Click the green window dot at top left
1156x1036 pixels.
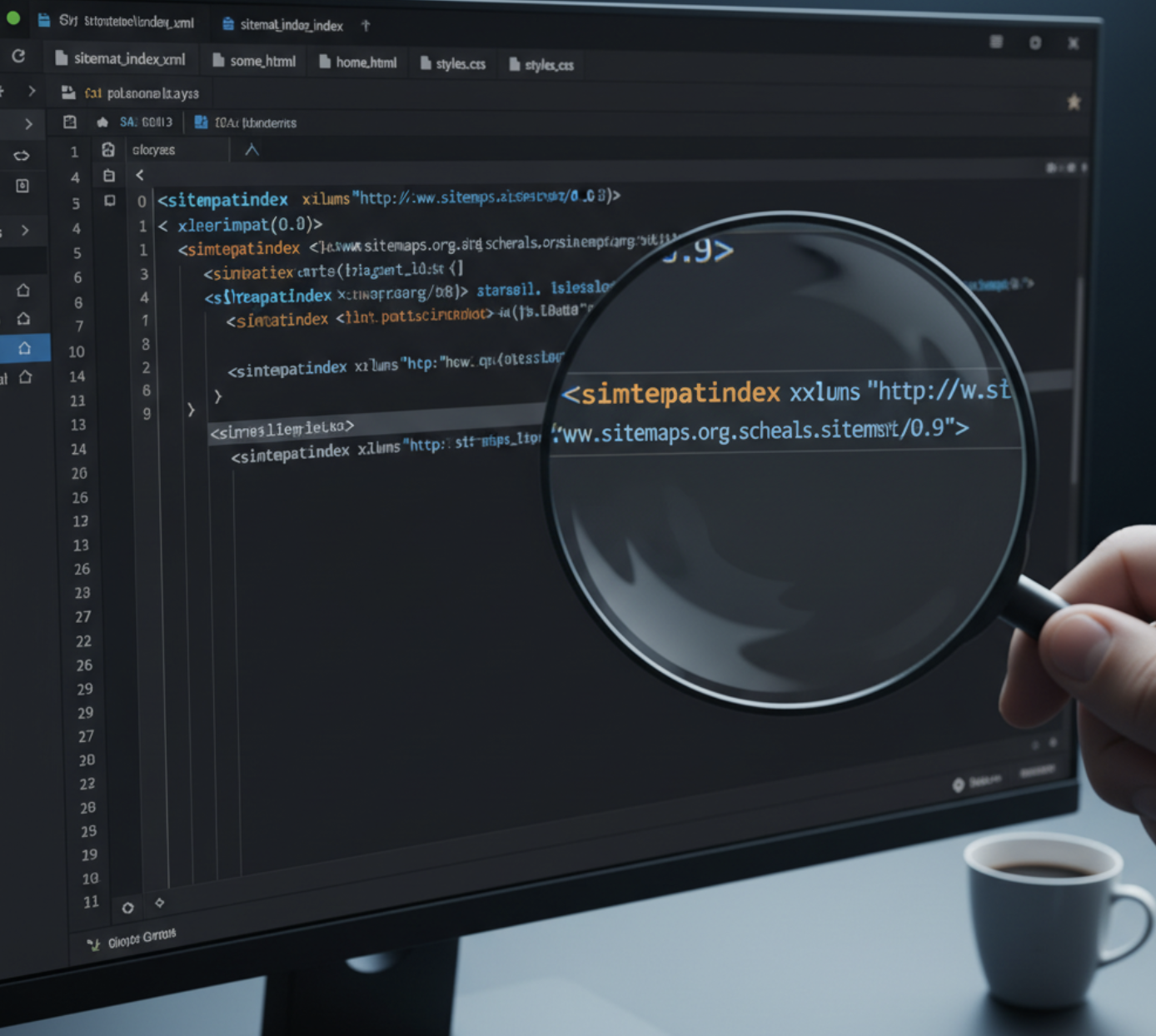point(12,17)
